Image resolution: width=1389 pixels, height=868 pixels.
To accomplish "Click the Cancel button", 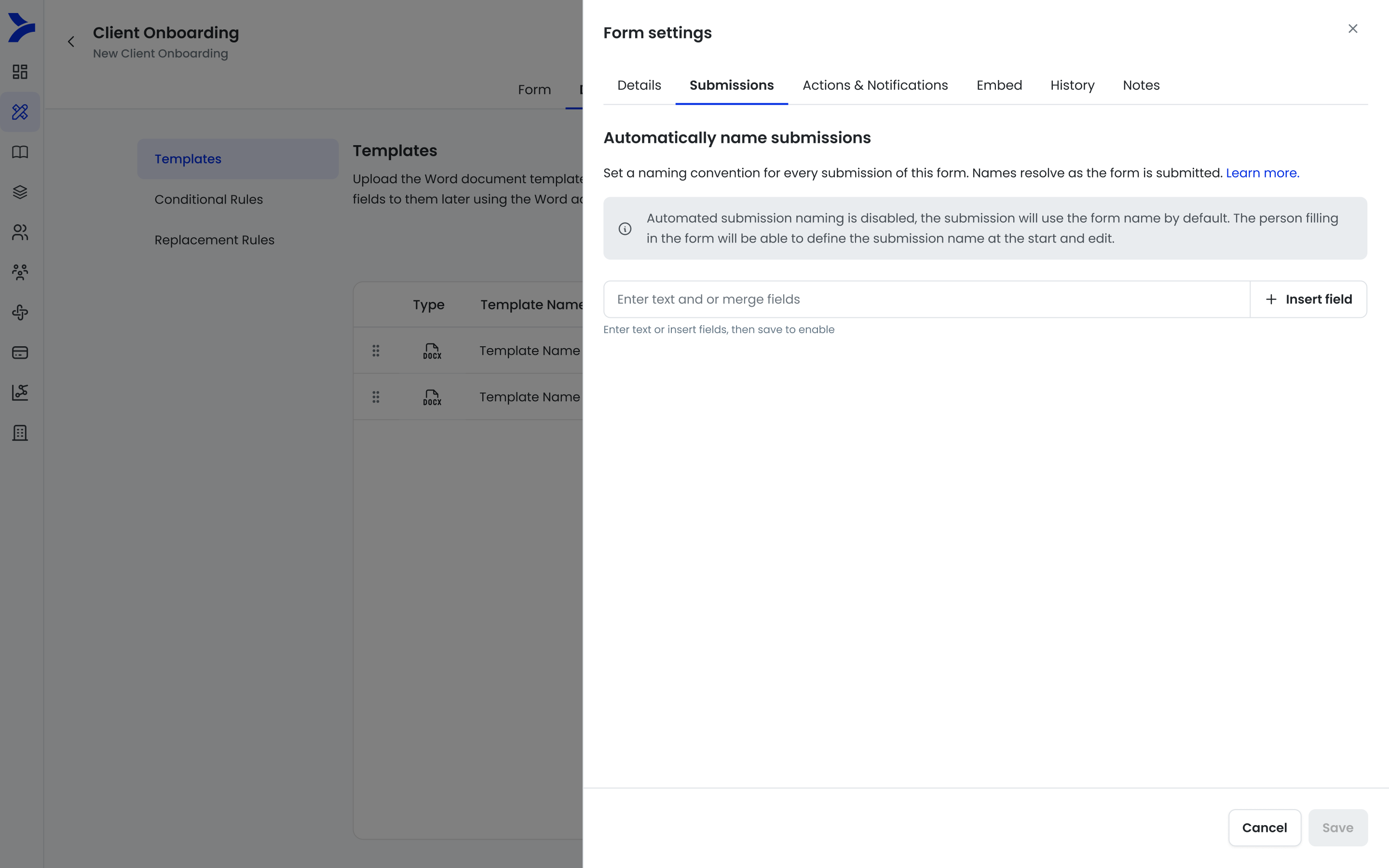I will 1265,827.
